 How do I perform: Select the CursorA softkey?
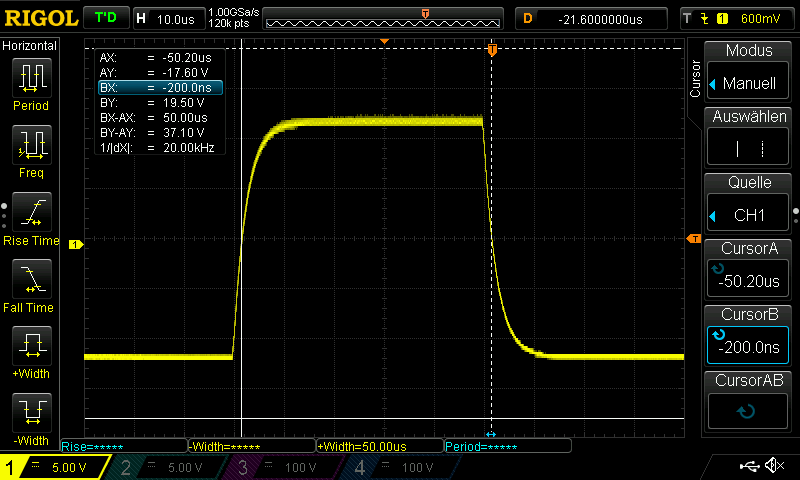tap(749, 270)
